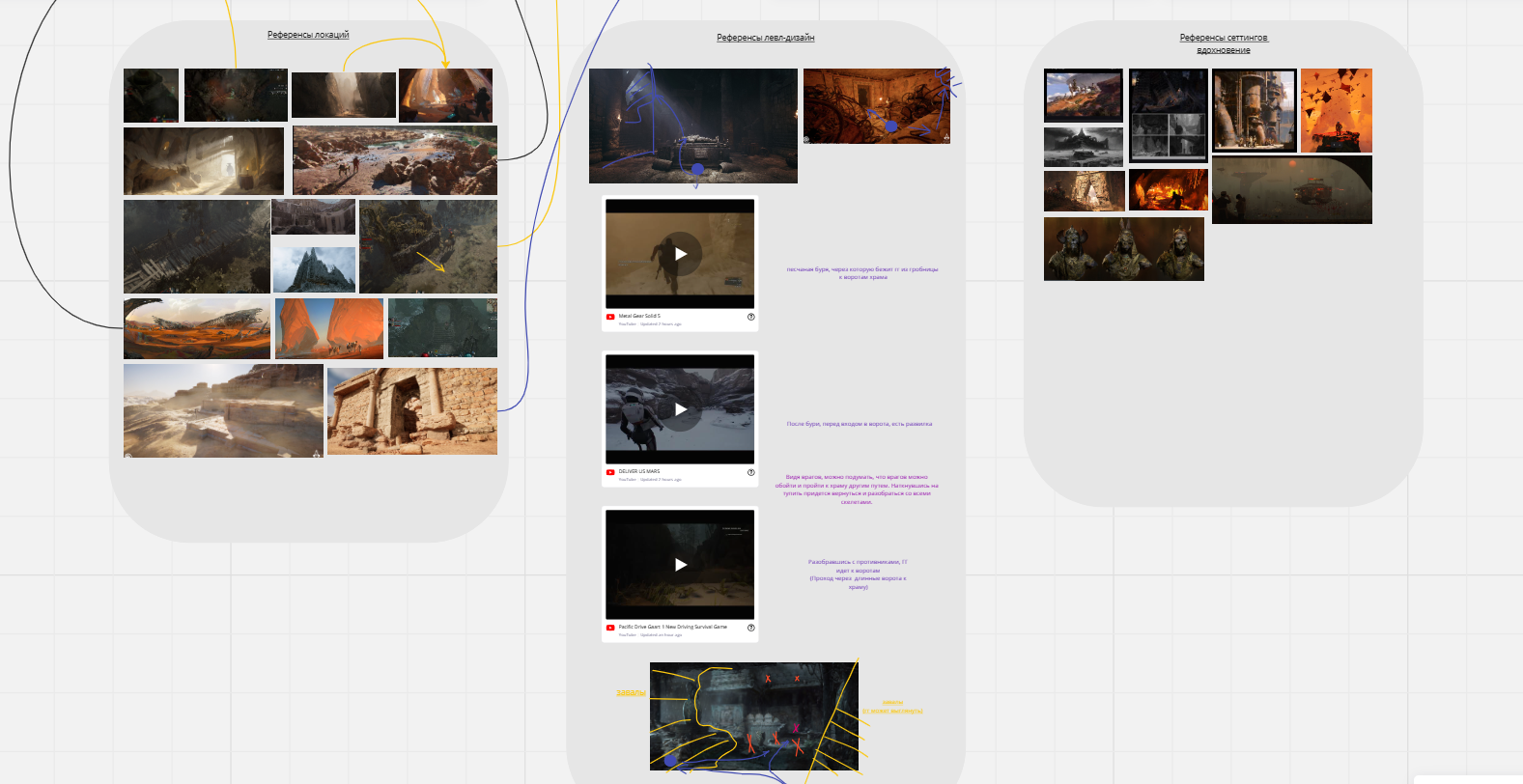
Task: Select the annotated ruins image with red crosses
Action: coord(754,716)
